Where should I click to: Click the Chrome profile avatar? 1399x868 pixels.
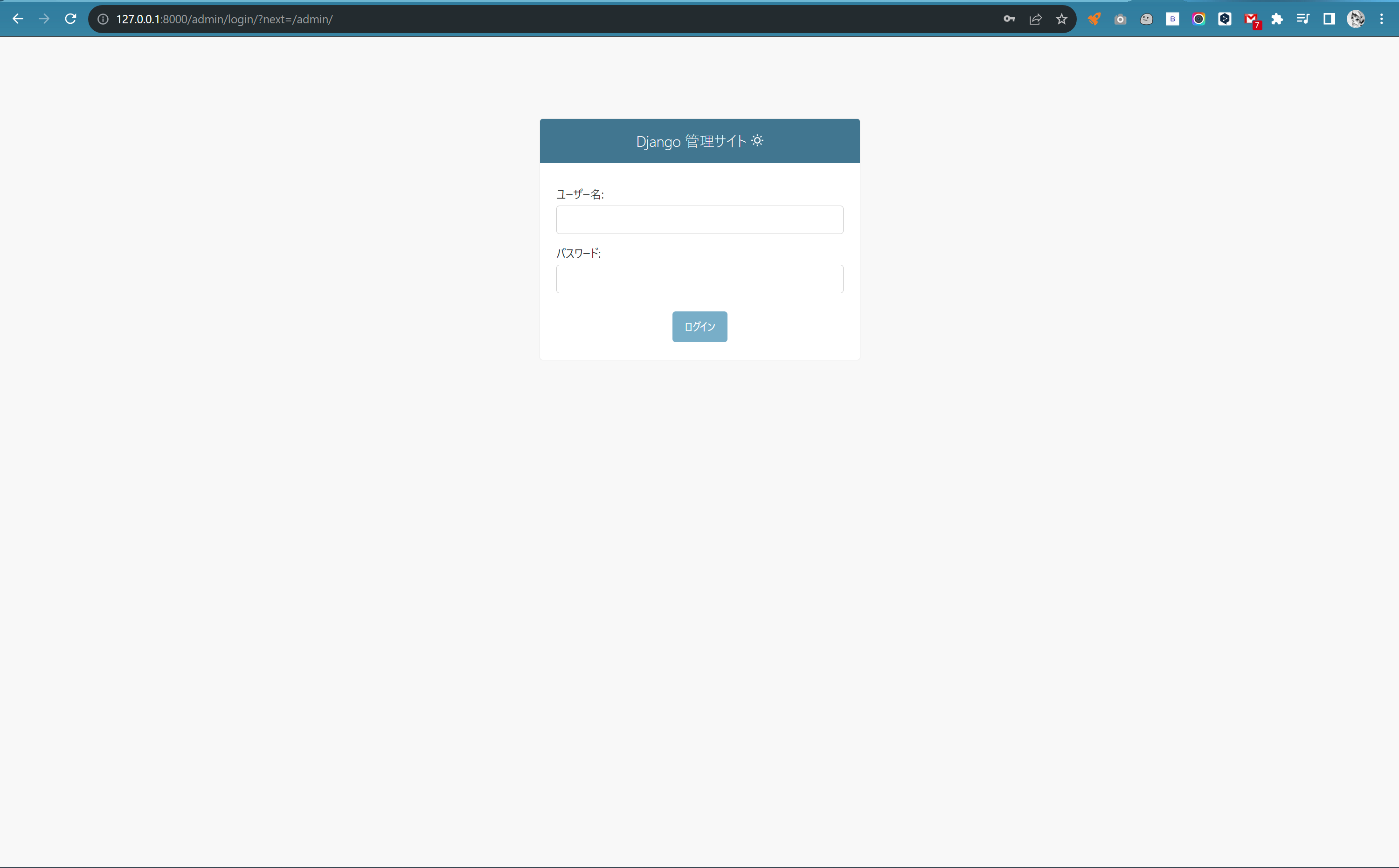(1356, 19)
